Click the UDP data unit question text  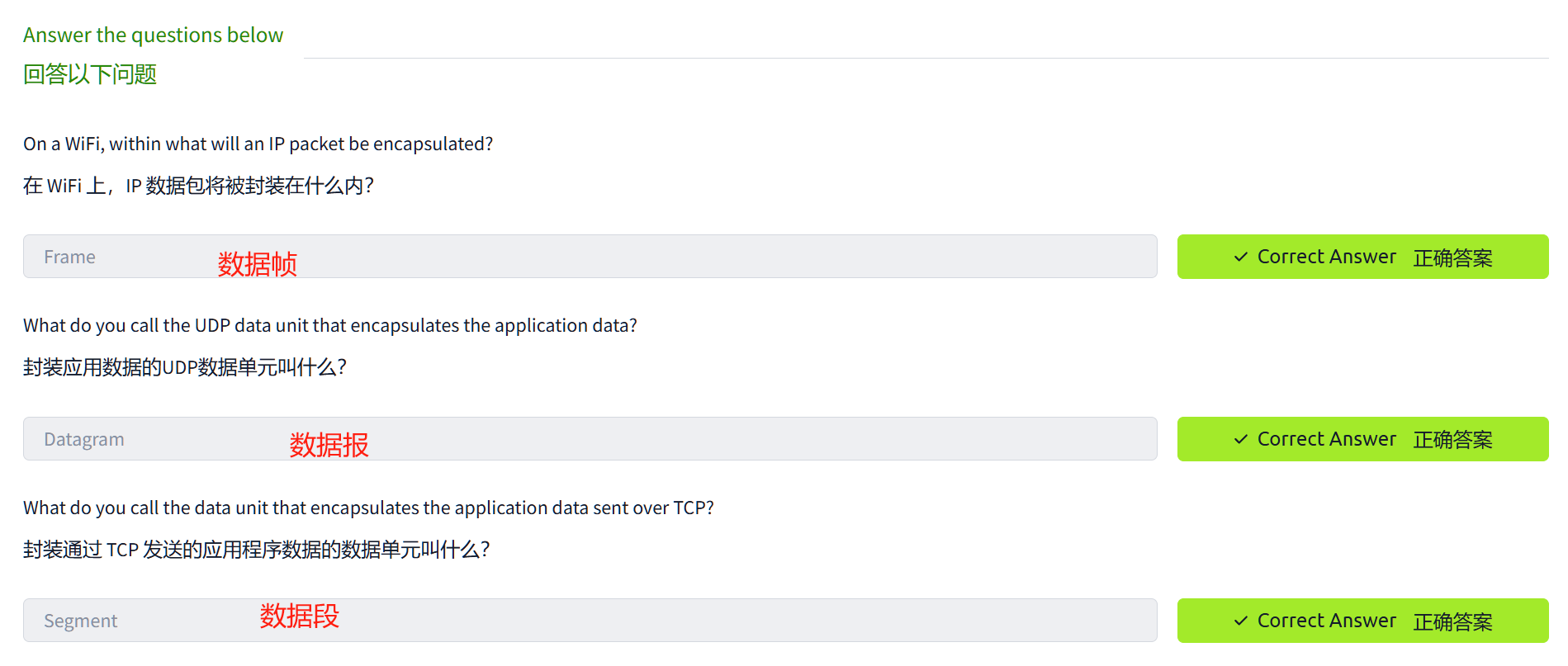point(329,326)
